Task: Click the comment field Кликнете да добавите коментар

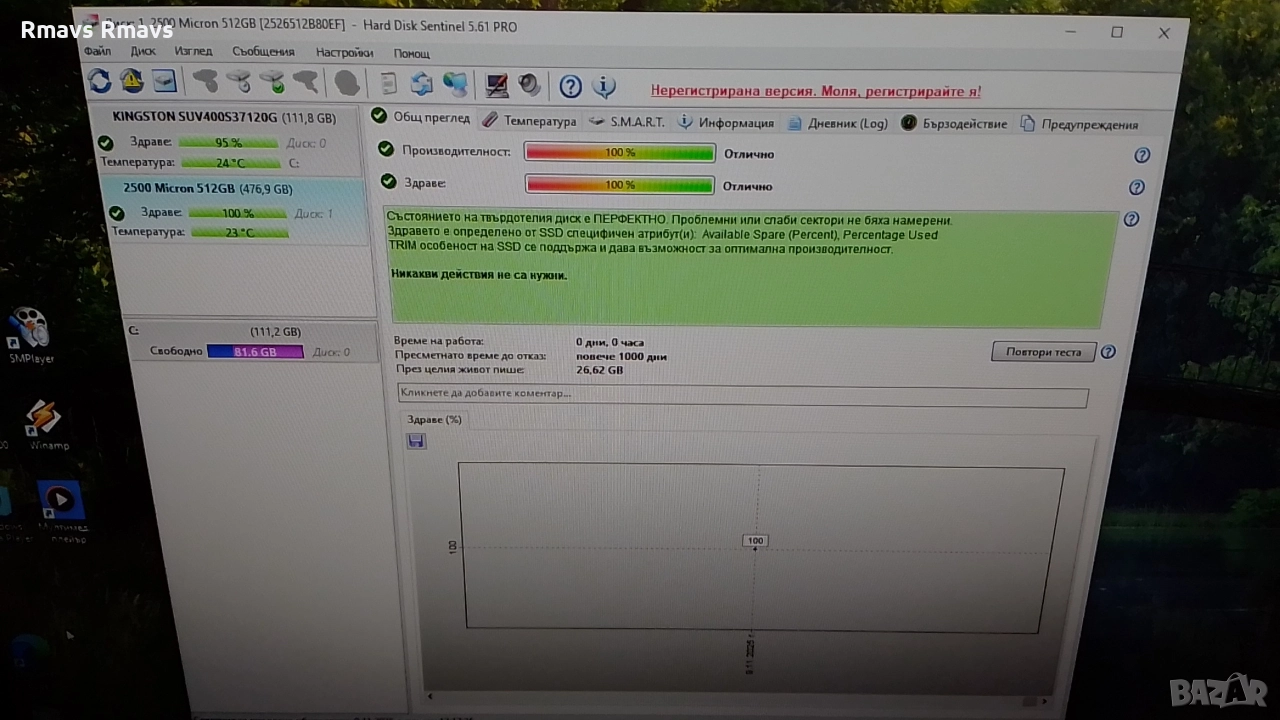Action: coord(742,395)
